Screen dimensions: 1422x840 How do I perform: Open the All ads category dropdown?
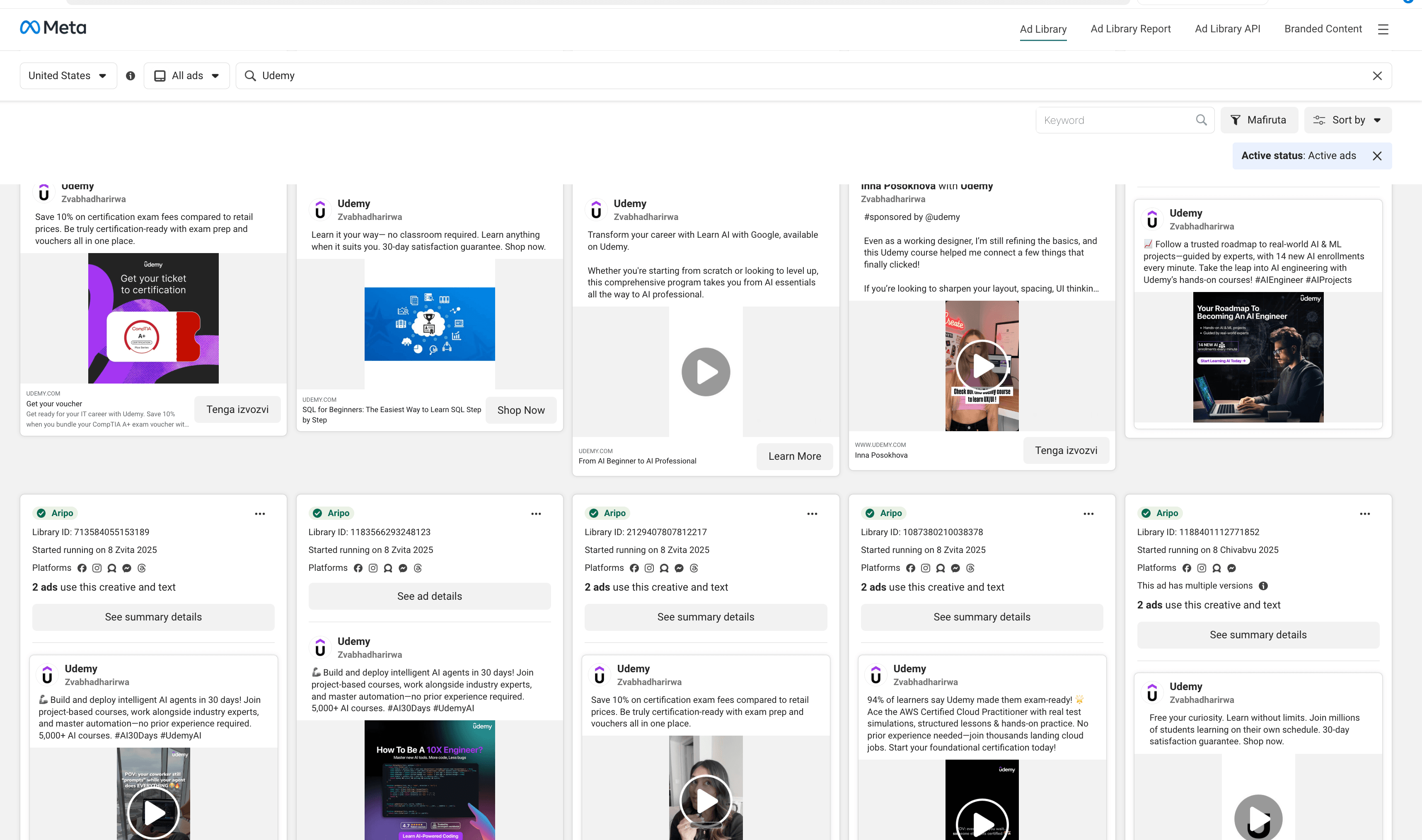[187, 76]
